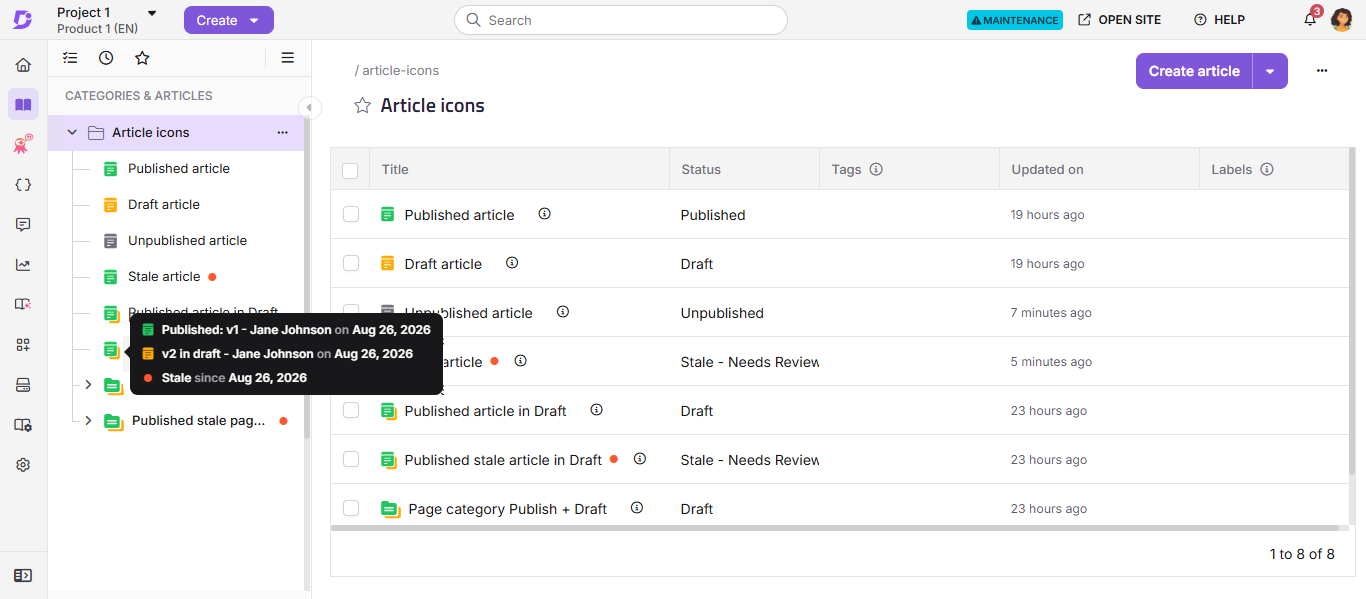The image size is (1366, 599).
Task: Open the Create article dropdown arrow
Action: tap(1270, 71)
